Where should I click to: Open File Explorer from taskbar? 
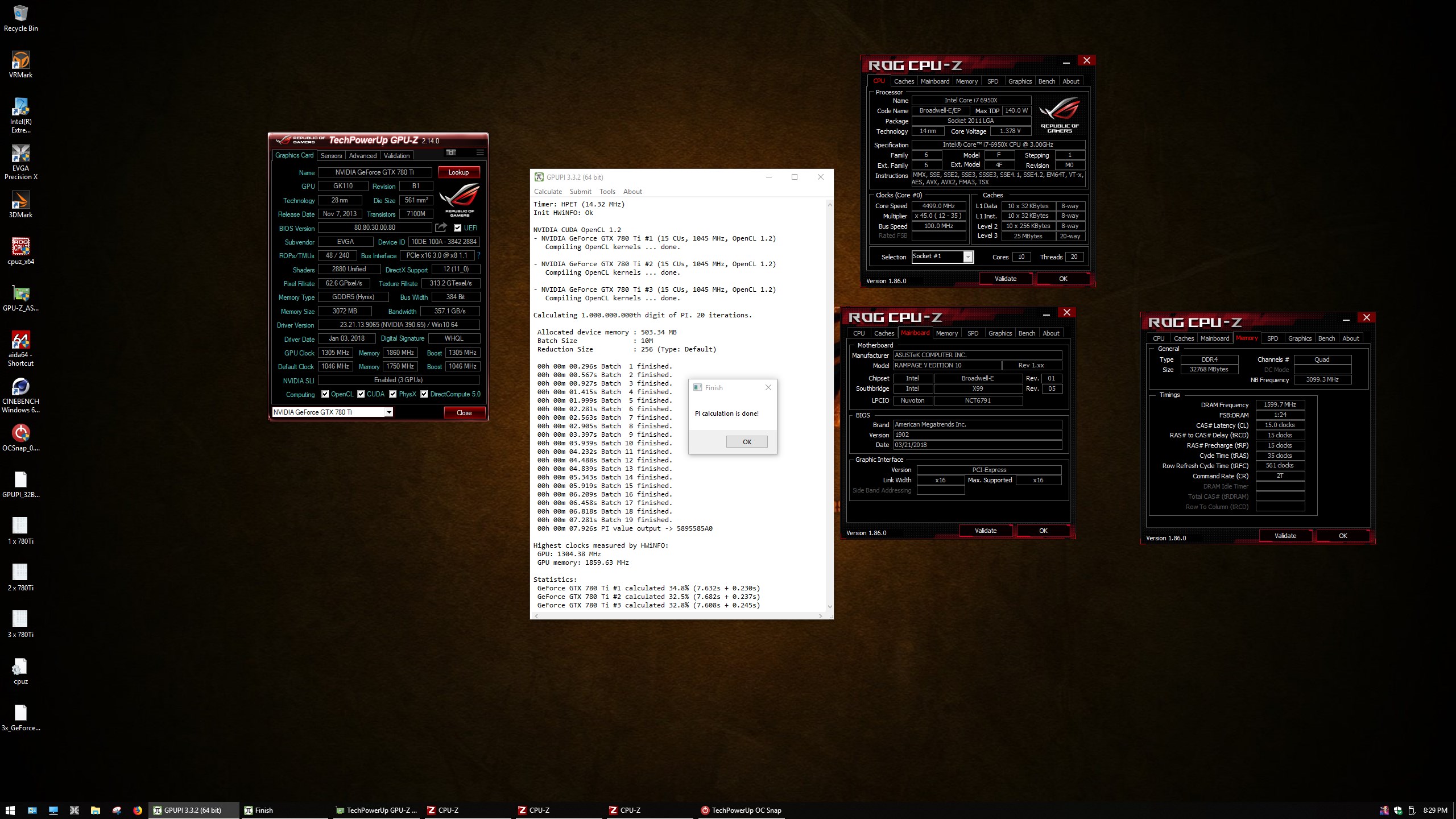96,810
